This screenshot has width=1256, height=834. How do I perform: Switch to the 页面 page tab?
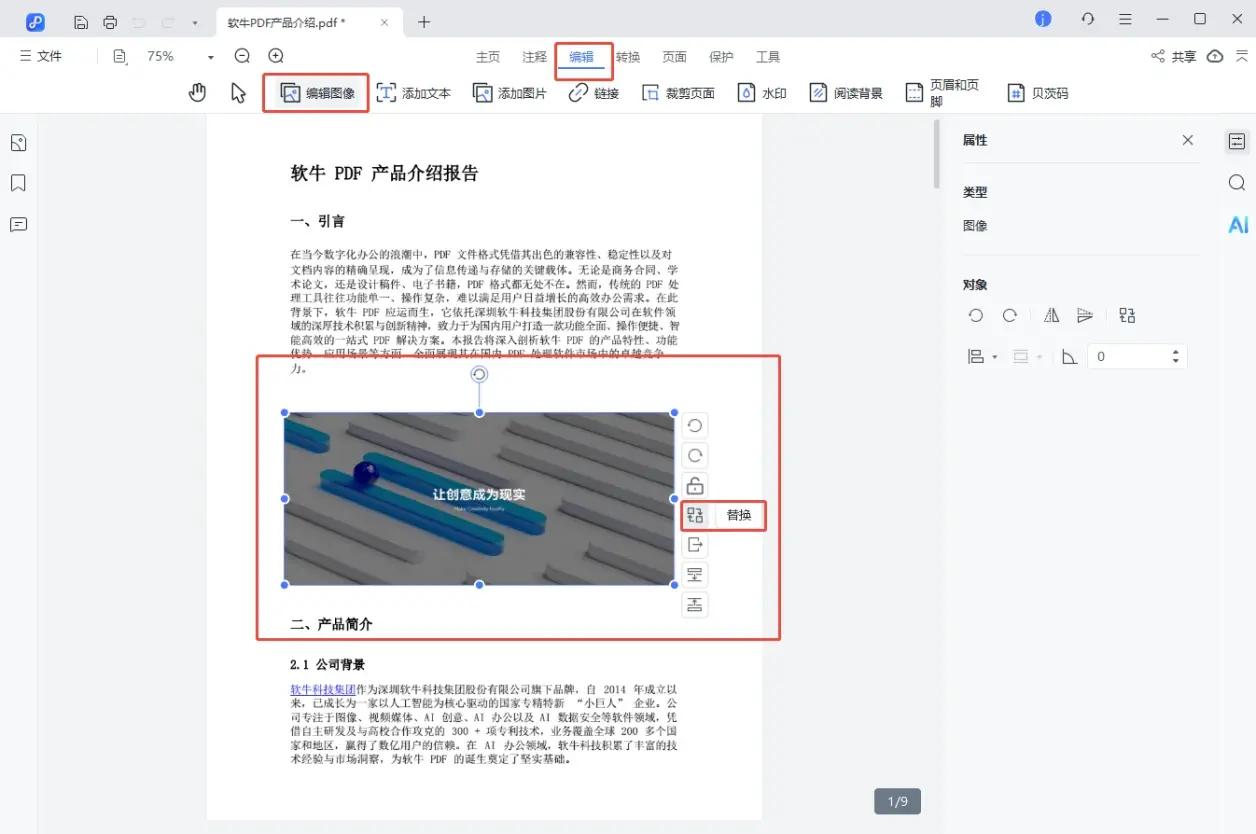(675, 57)
